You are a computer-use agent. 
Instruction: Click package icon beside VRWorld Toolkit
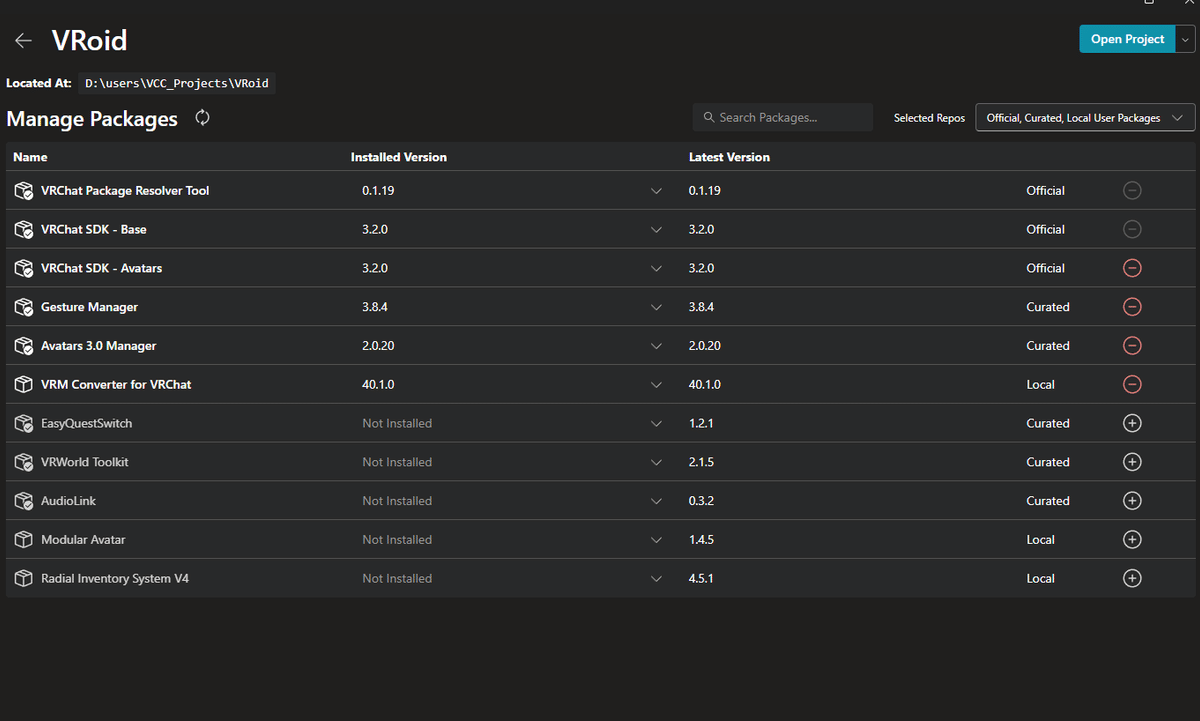tap(24, 462)
